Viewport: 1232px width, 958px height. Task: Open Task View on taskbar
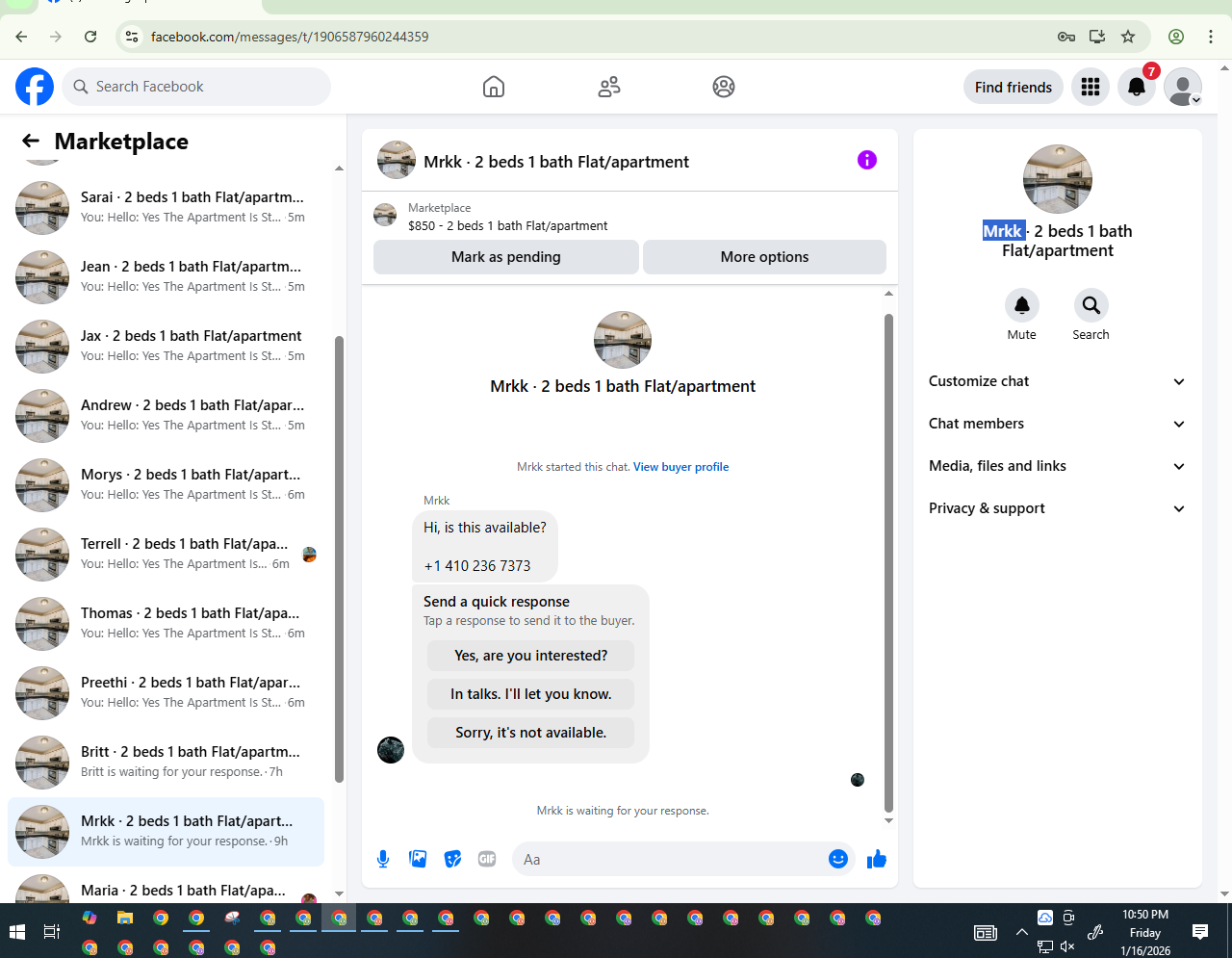coord(52,932)
